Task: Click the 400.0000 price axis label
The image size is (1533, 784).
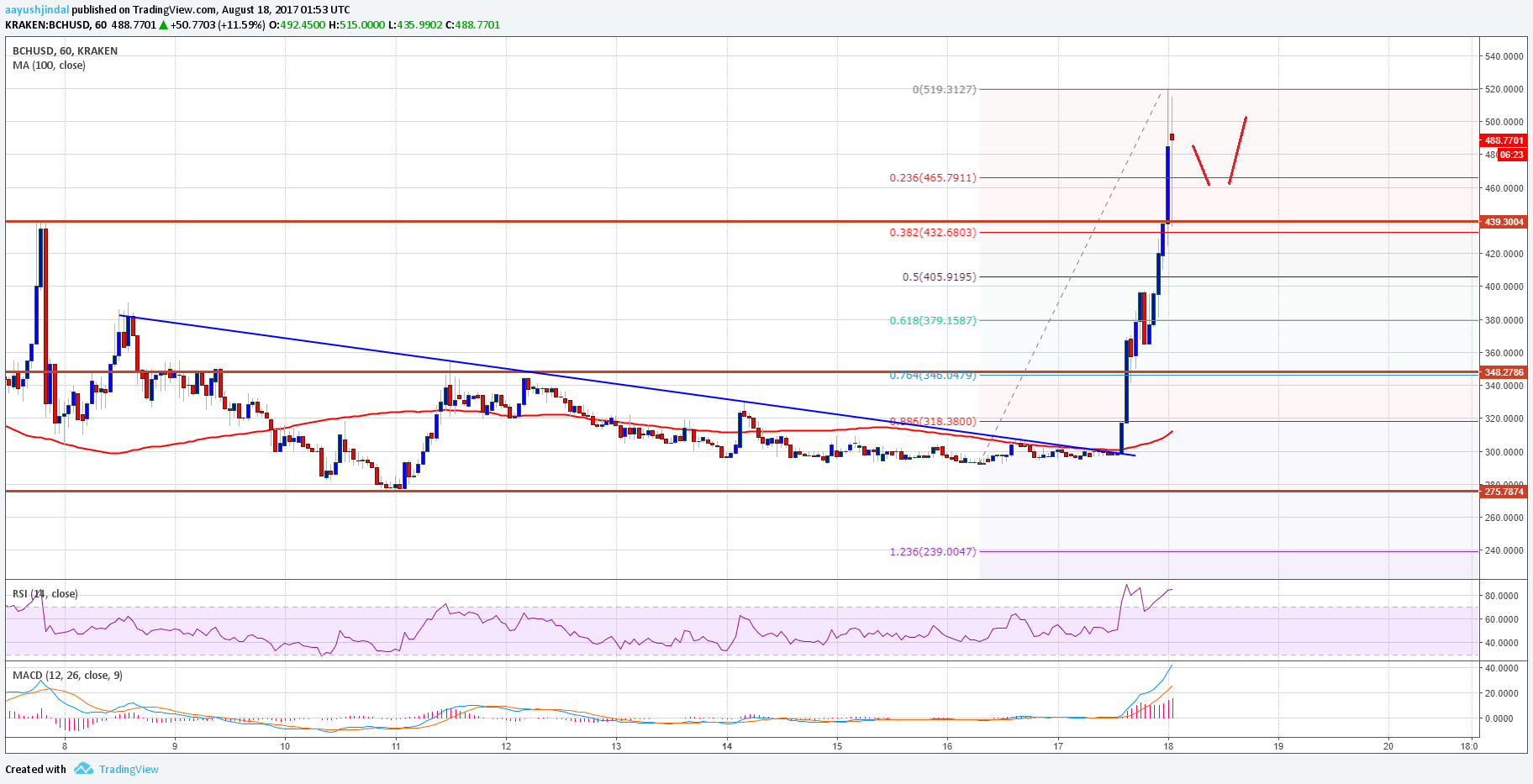Action: [1504, 287]
